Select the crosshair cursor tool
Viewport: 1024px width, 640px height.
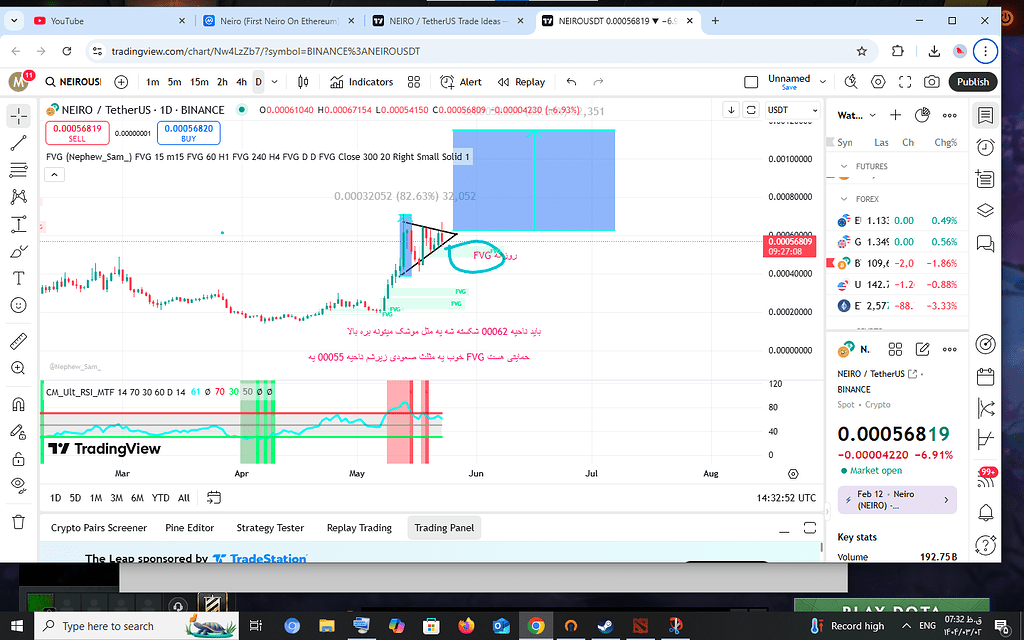19,116
